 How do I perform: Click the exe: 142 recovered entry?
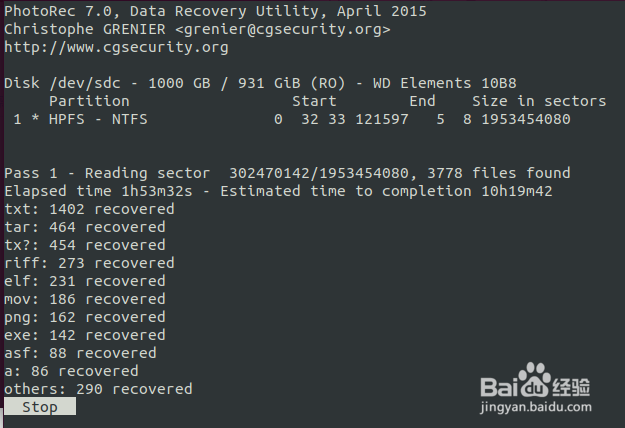coord(85,335)
